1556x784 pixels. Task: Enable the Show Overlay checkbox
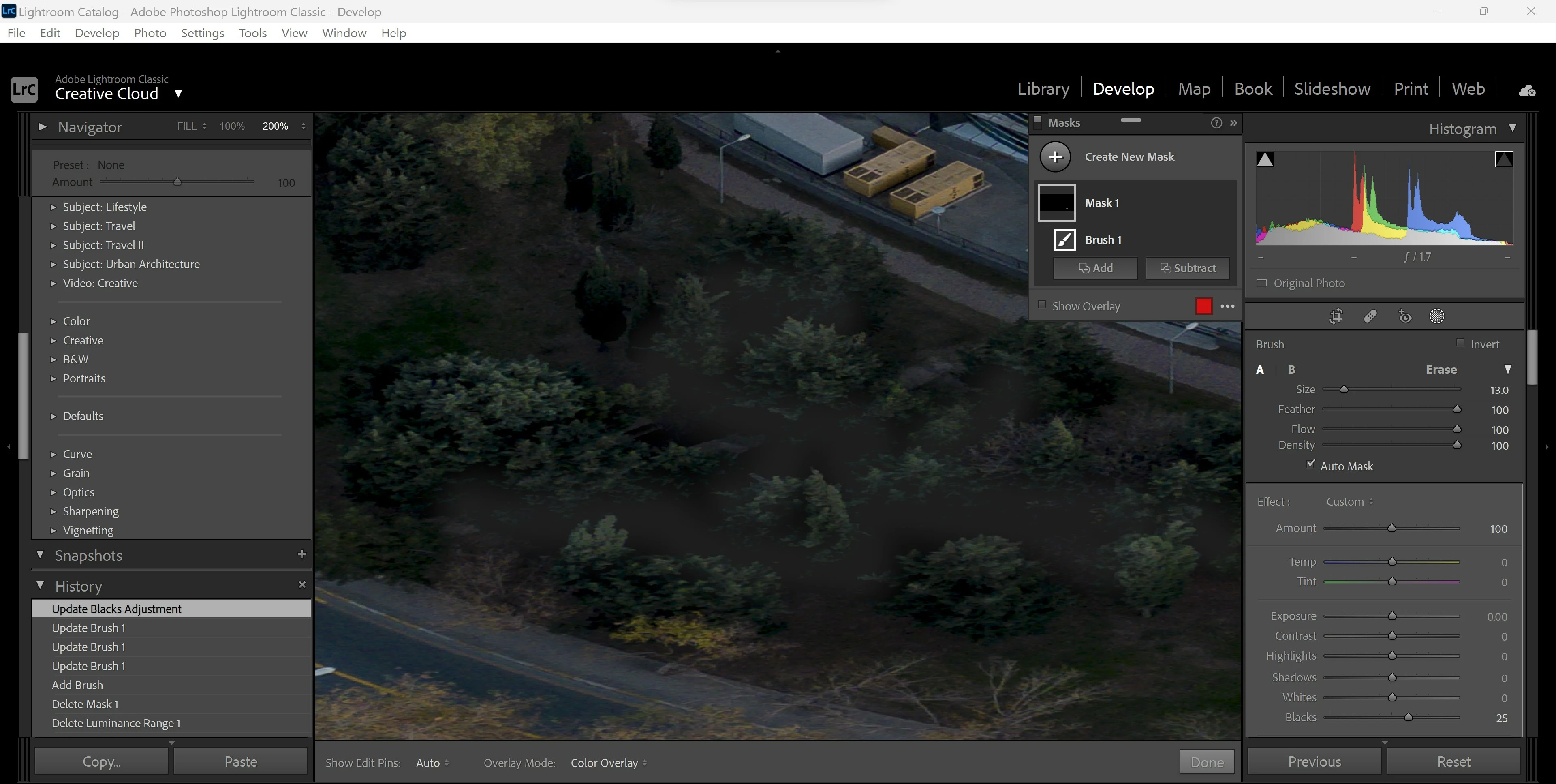pos(1042,305)
